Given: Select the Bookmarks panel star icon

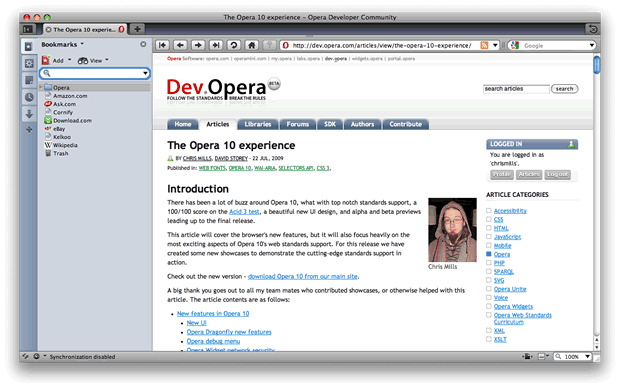Looking at the screenshot, I should click(28, 47).
